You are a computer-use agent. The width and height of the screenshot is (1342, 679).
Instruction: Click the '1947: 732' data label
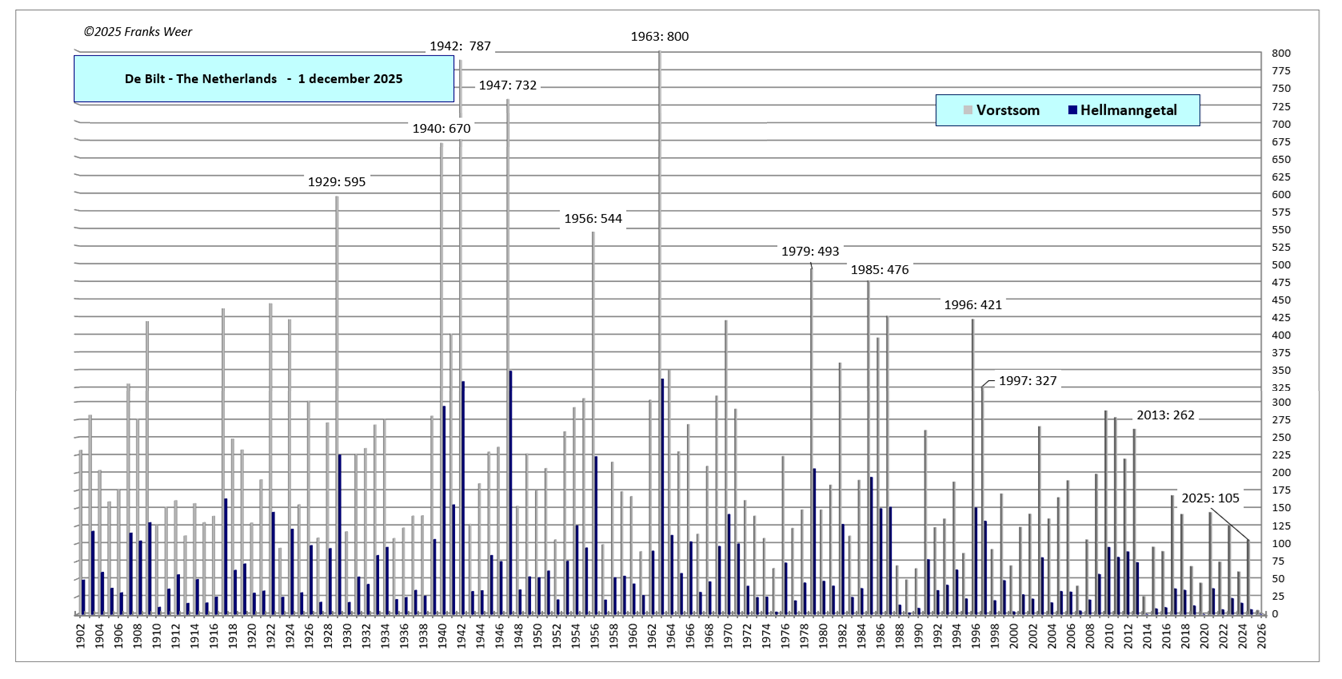coord(507,86)
